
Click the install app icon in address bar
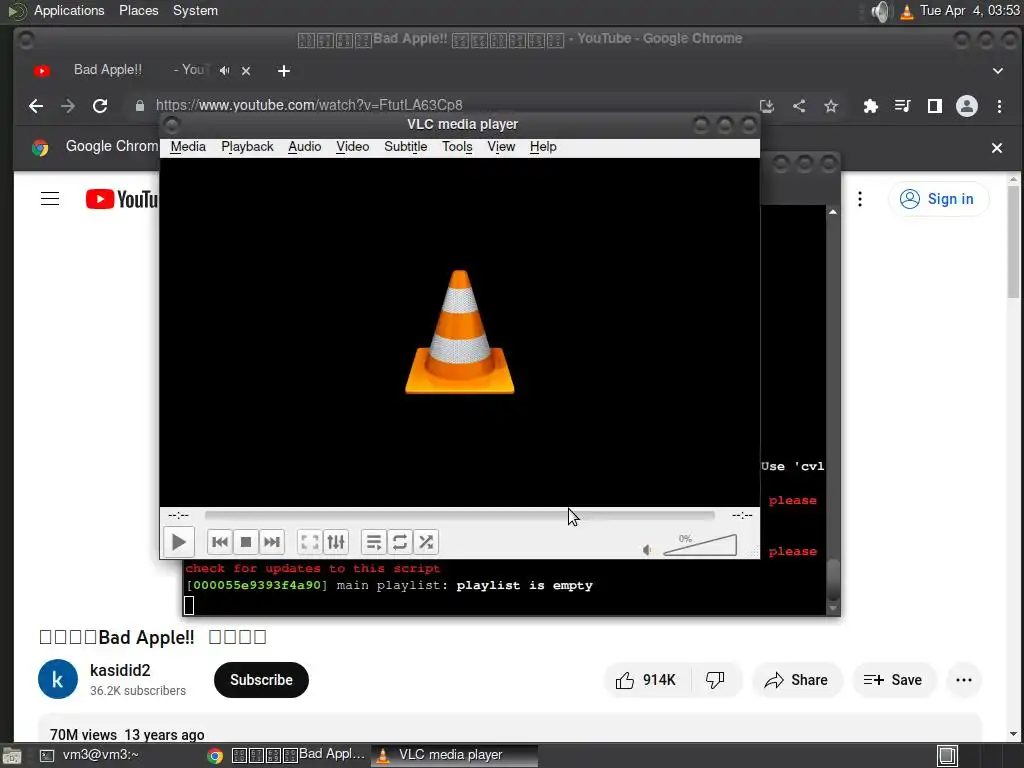tap(767, 106)
